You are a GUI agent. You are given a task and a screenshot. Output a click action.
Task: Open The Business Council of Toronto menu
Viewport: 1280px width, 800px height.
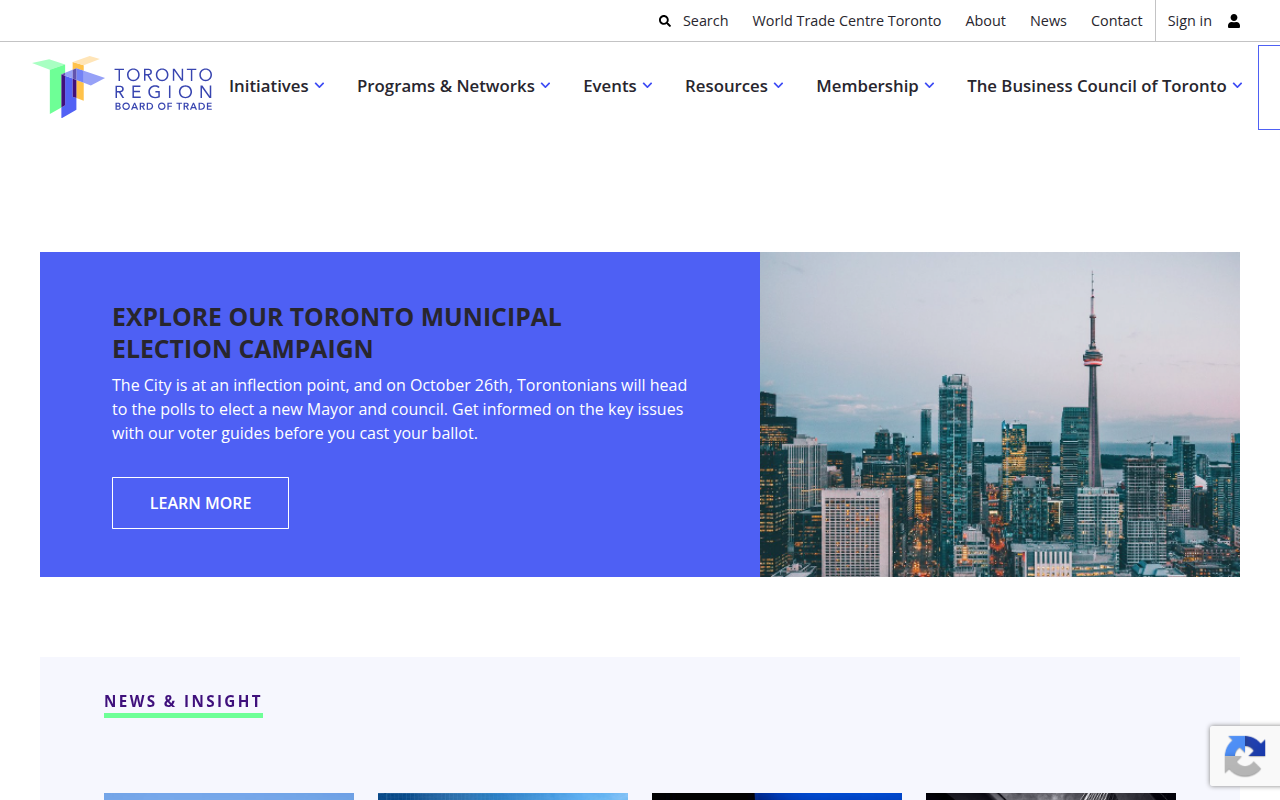point(1097,86)
